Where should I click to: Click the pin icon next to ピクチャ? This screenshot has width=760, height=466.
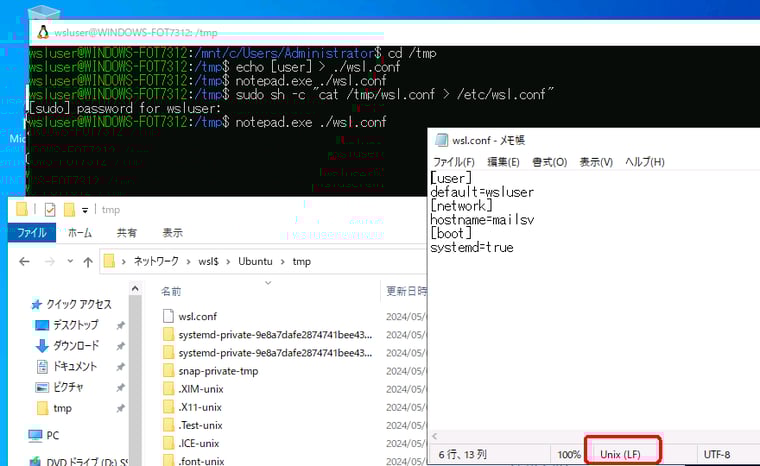[x=120, y=388]
